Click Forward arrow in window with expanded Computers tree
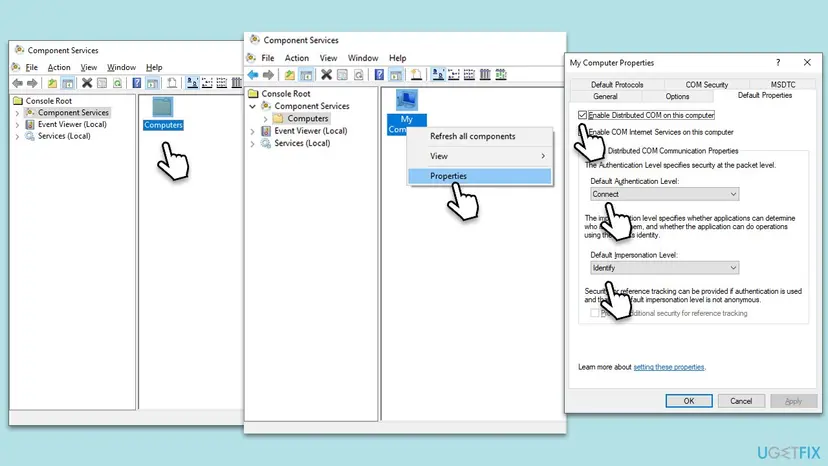828x466 pixels. [268, 74]
